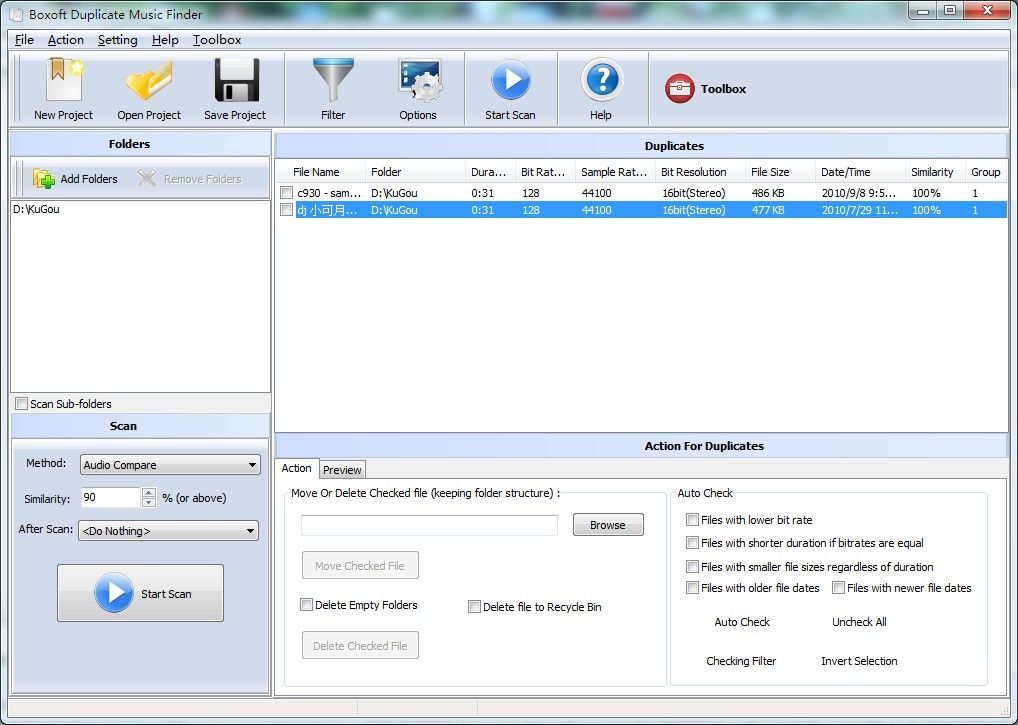This screenshot has height=725, width=1018.
Task: Sort by the Similarity column header
Action: point(935,172)
